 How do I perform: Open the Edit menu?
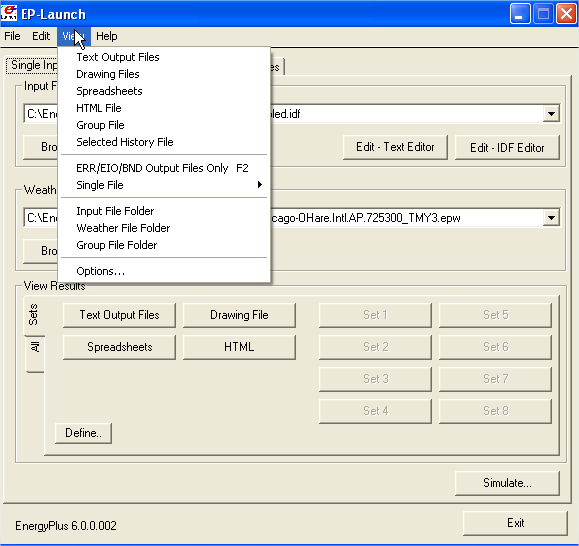tap(41, 36)
